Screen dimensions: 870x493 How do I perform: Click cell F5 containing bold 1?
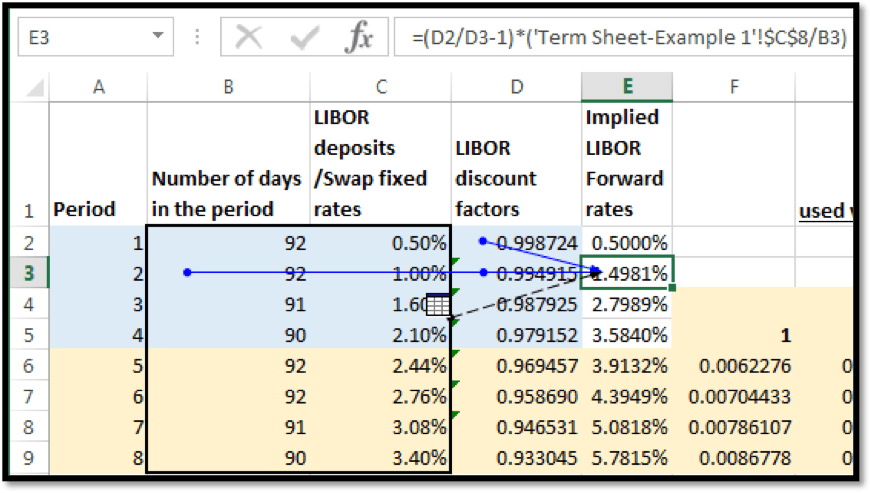[734, 335]
